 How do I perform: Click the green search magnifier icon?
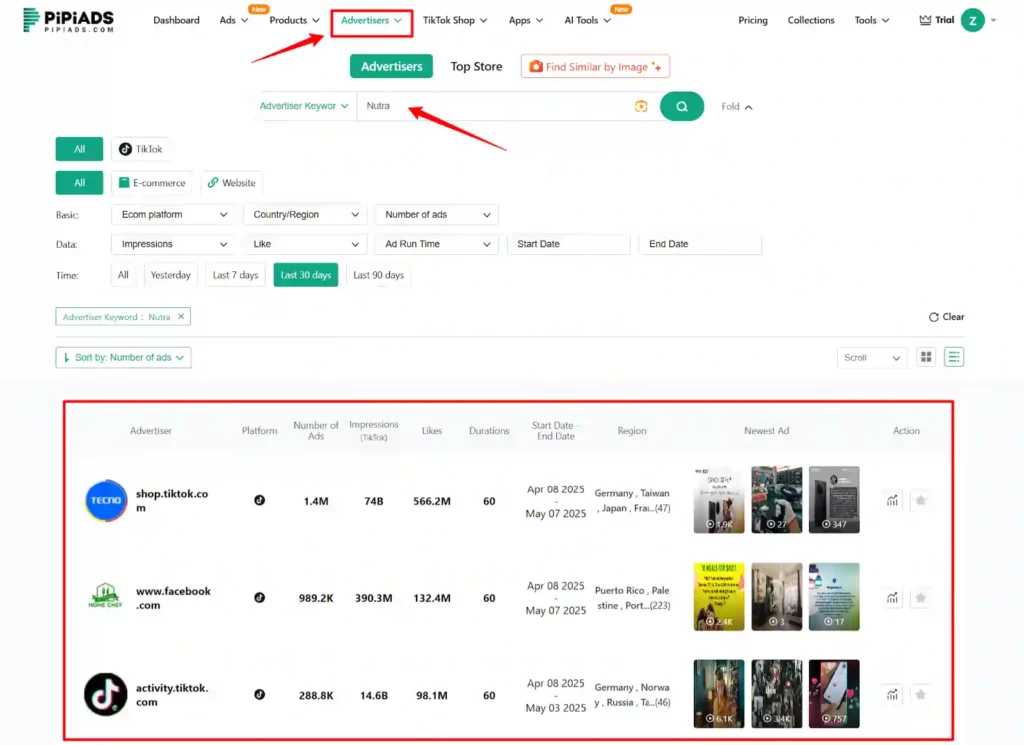pos(682,105)
